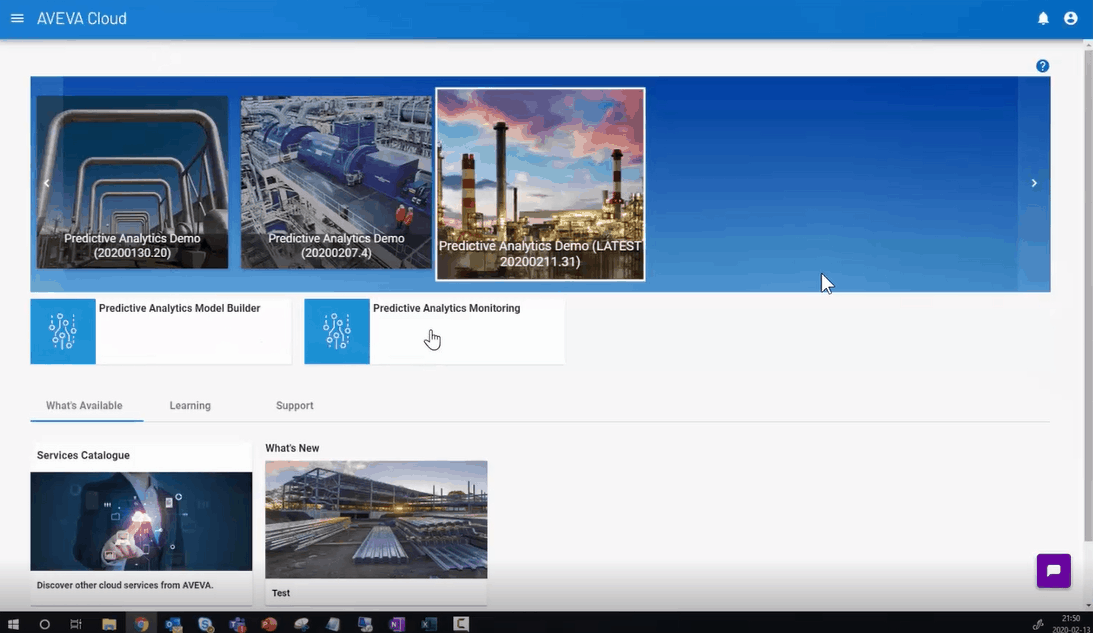Click the 'Test' caption under What's New
Screen dimensions: 1093x633
click(x=281, y=593)
